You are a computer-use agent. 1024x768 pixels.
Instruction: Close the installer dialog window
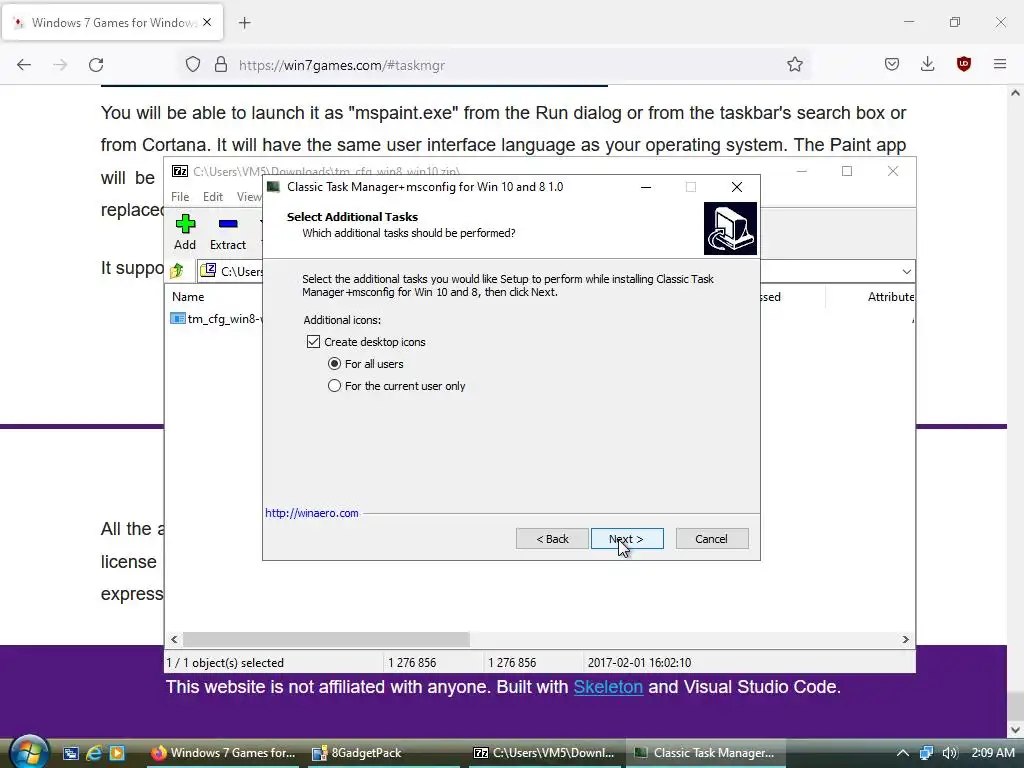pyautogui.click(x=737, y=187)
